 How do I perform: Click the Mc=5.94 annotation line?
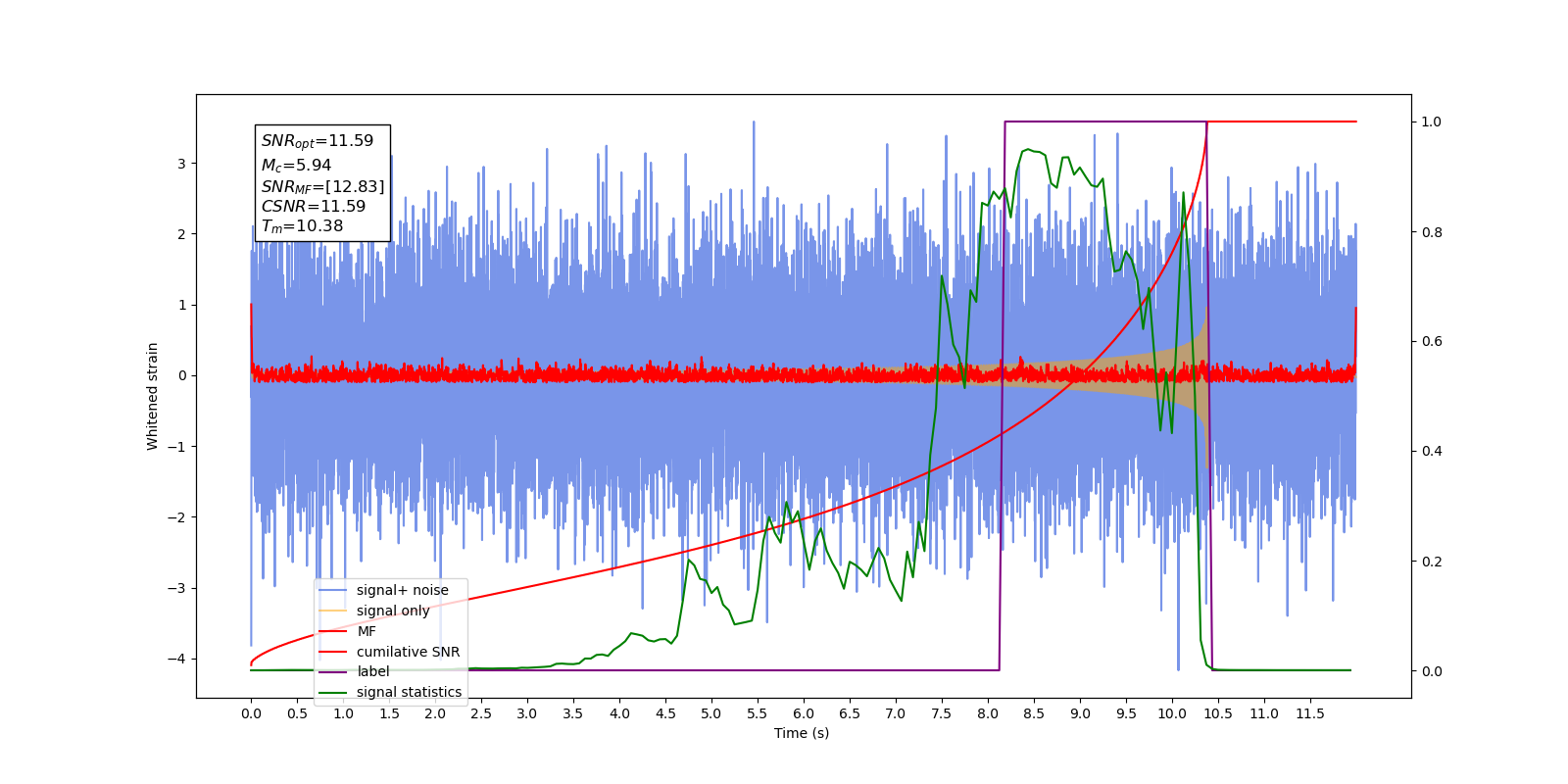click(296, 166)
